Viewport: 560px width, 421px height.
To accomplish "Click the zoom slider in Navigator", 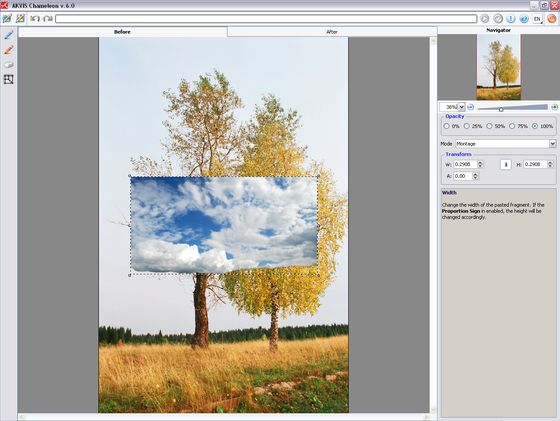I will pyautogui.click(x=512, y=107).
